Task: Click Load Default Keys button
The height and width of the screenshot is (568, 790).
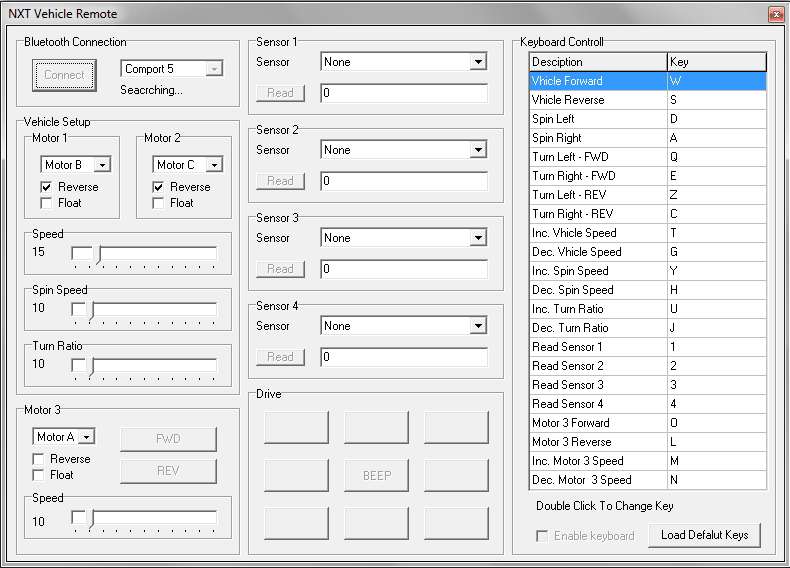Action: 704,535
